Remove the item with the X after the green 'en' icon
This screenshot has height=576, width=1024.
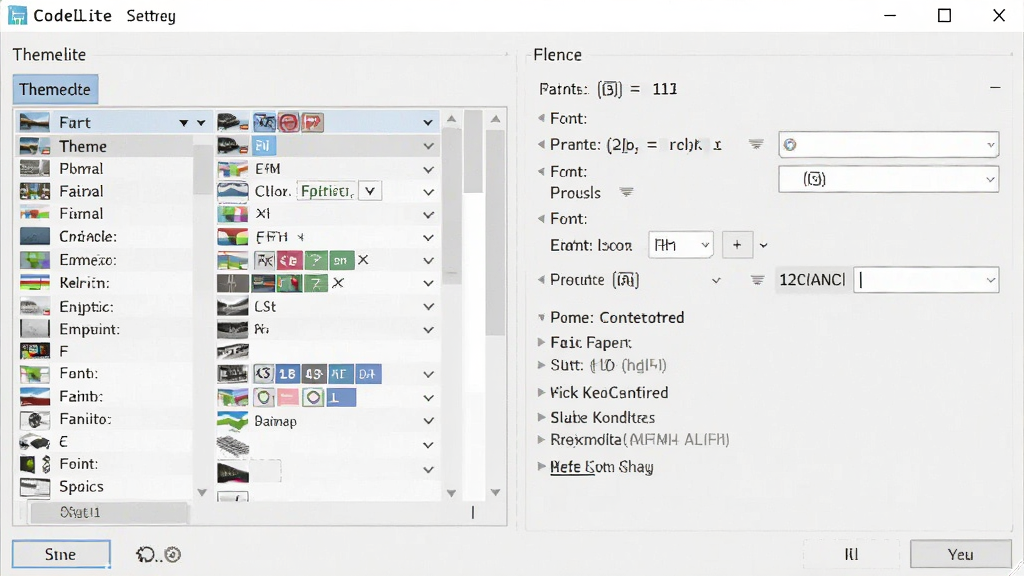(x=364, y=260)
